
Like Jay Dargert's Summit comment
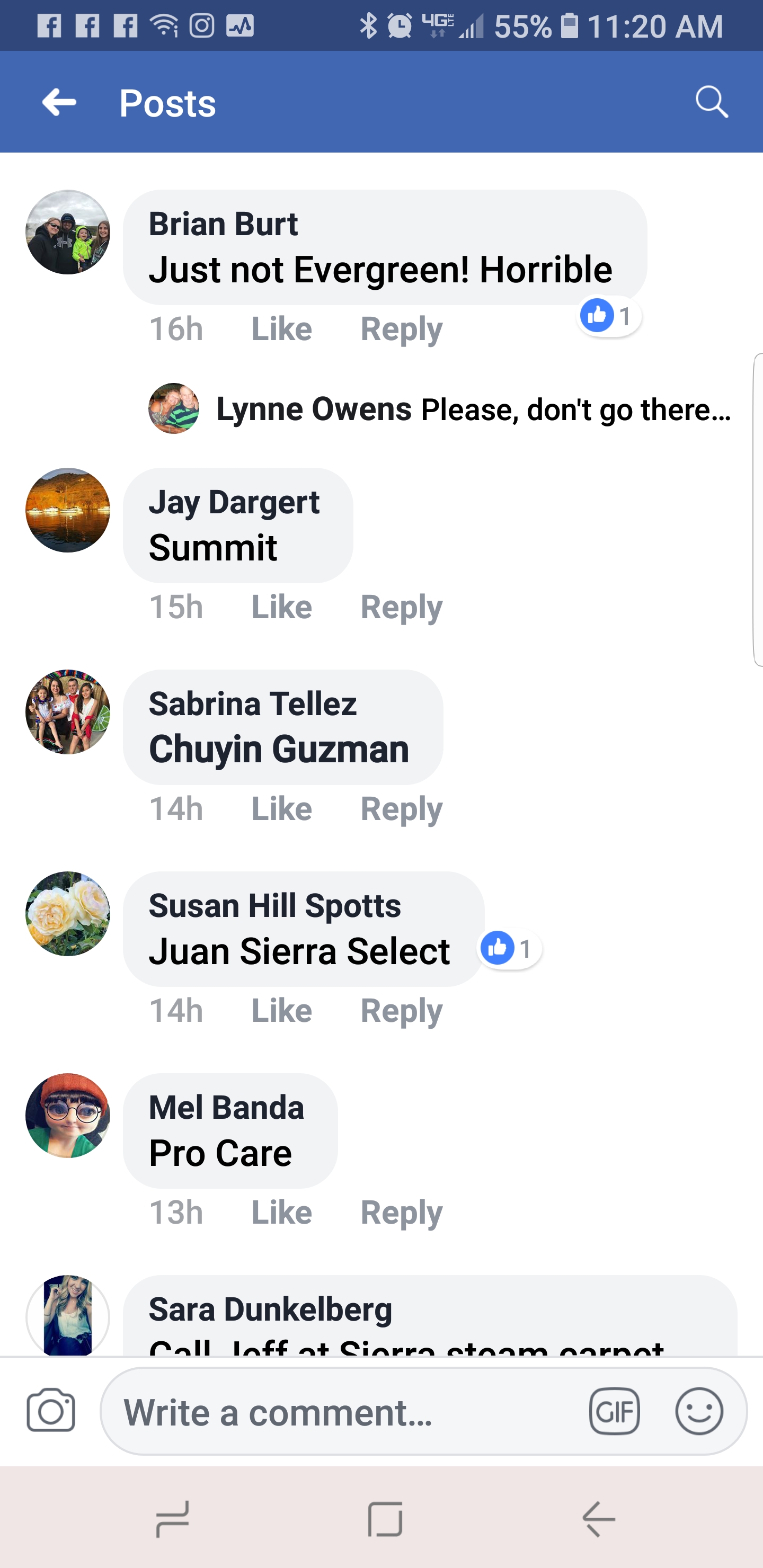pyautogui.click(x=282, y=607)
